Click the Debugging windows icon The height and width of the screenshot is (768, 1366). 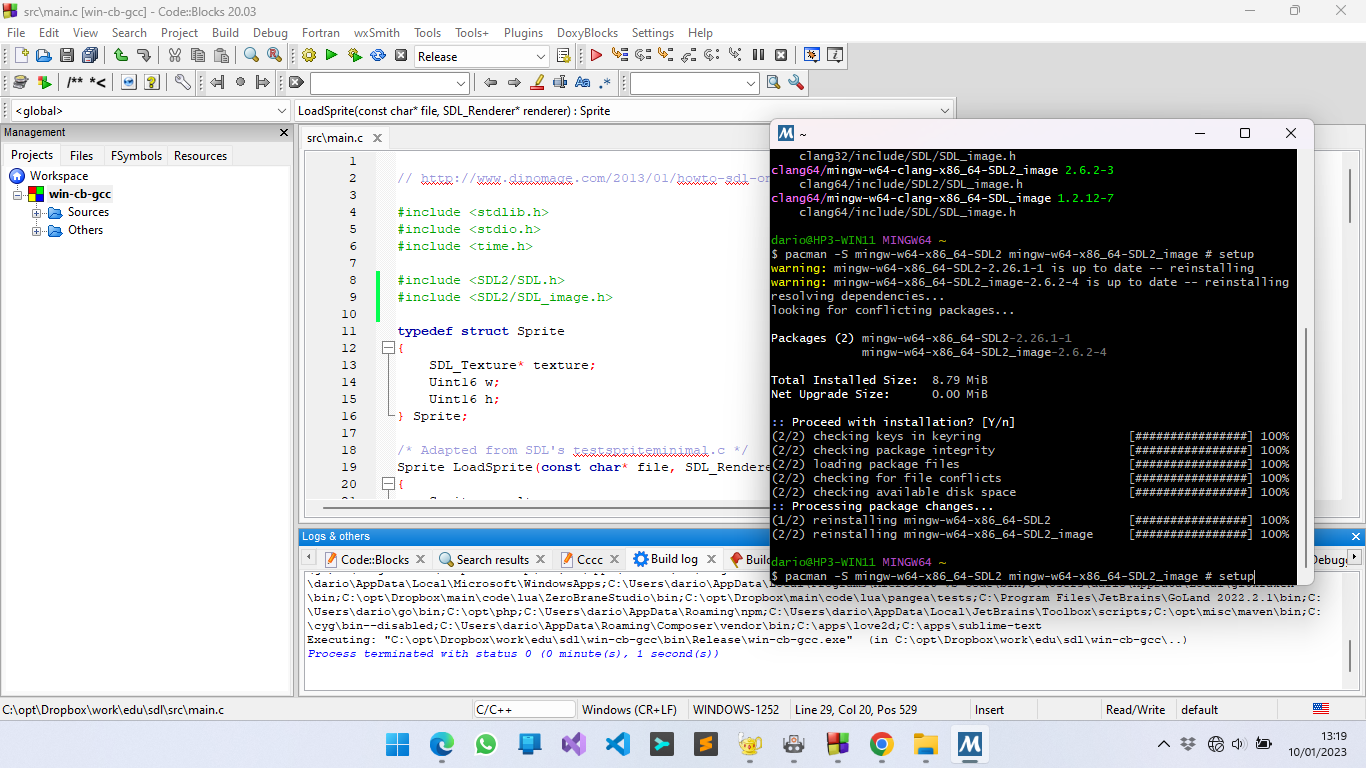(x=812, y=56)
